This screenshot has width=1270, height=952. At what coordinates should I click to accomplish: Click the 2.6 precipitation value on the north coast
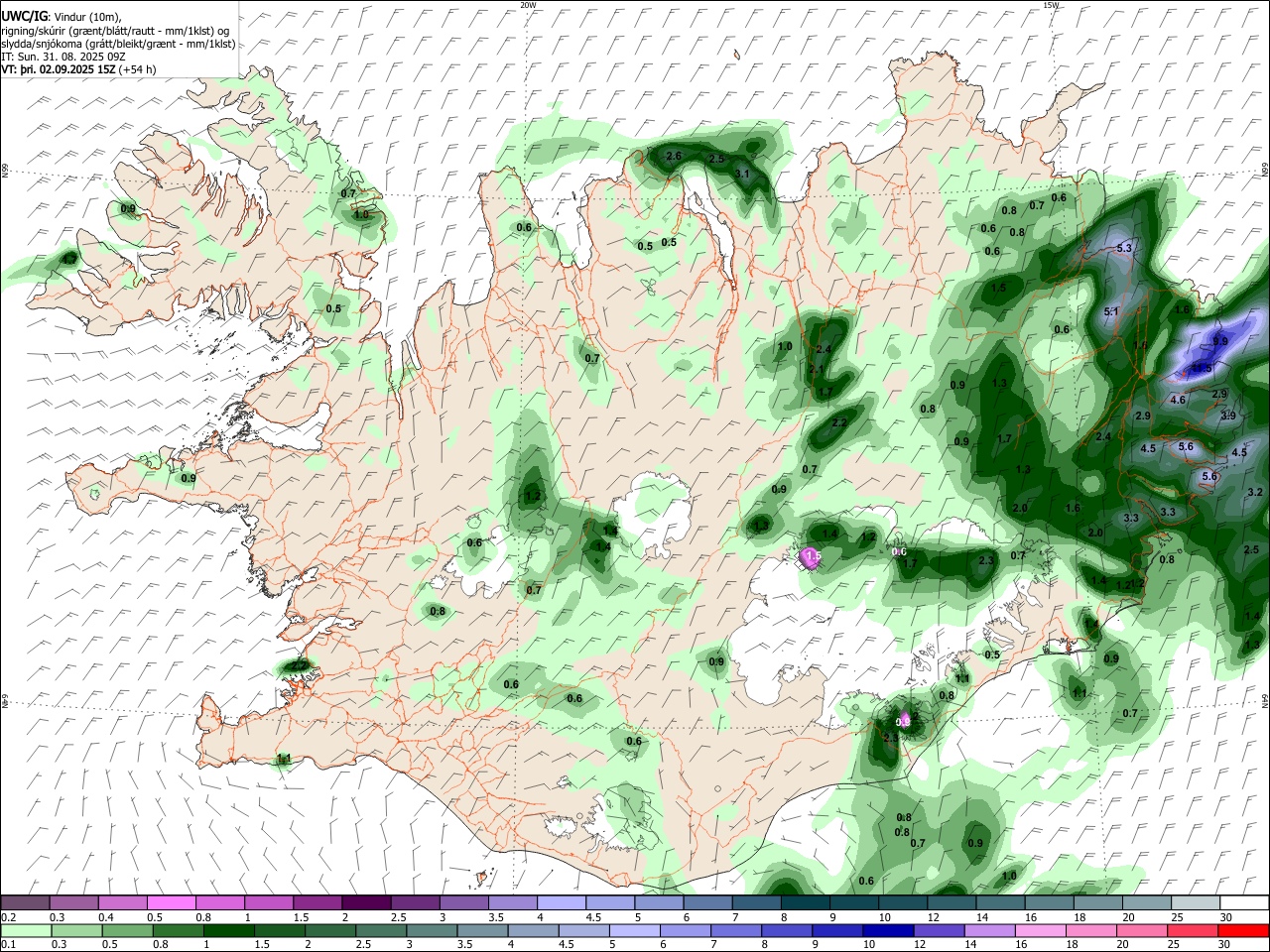tap(674, 157)
